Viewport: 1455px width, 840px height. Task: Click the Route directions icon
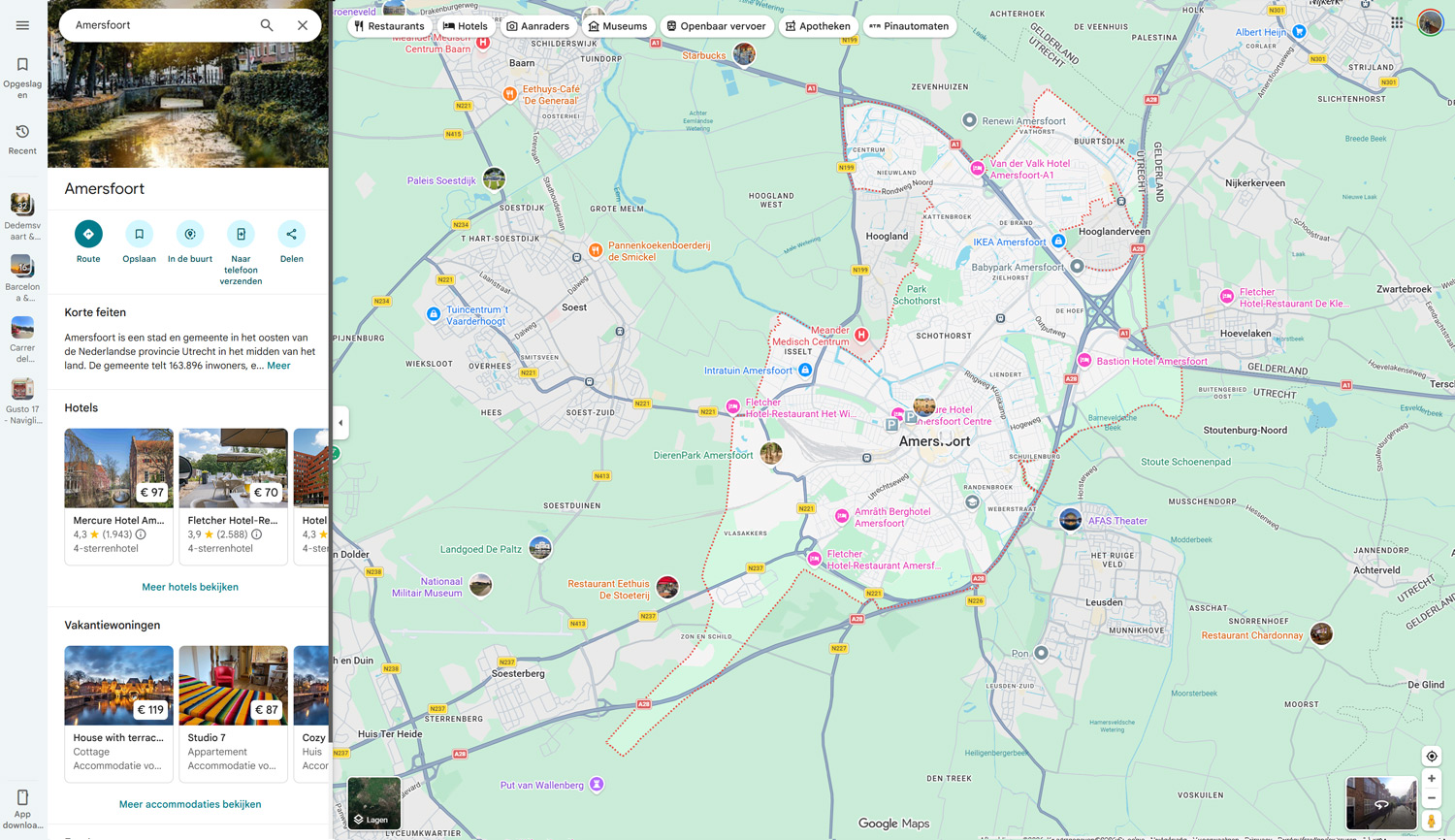click(88, 234)
